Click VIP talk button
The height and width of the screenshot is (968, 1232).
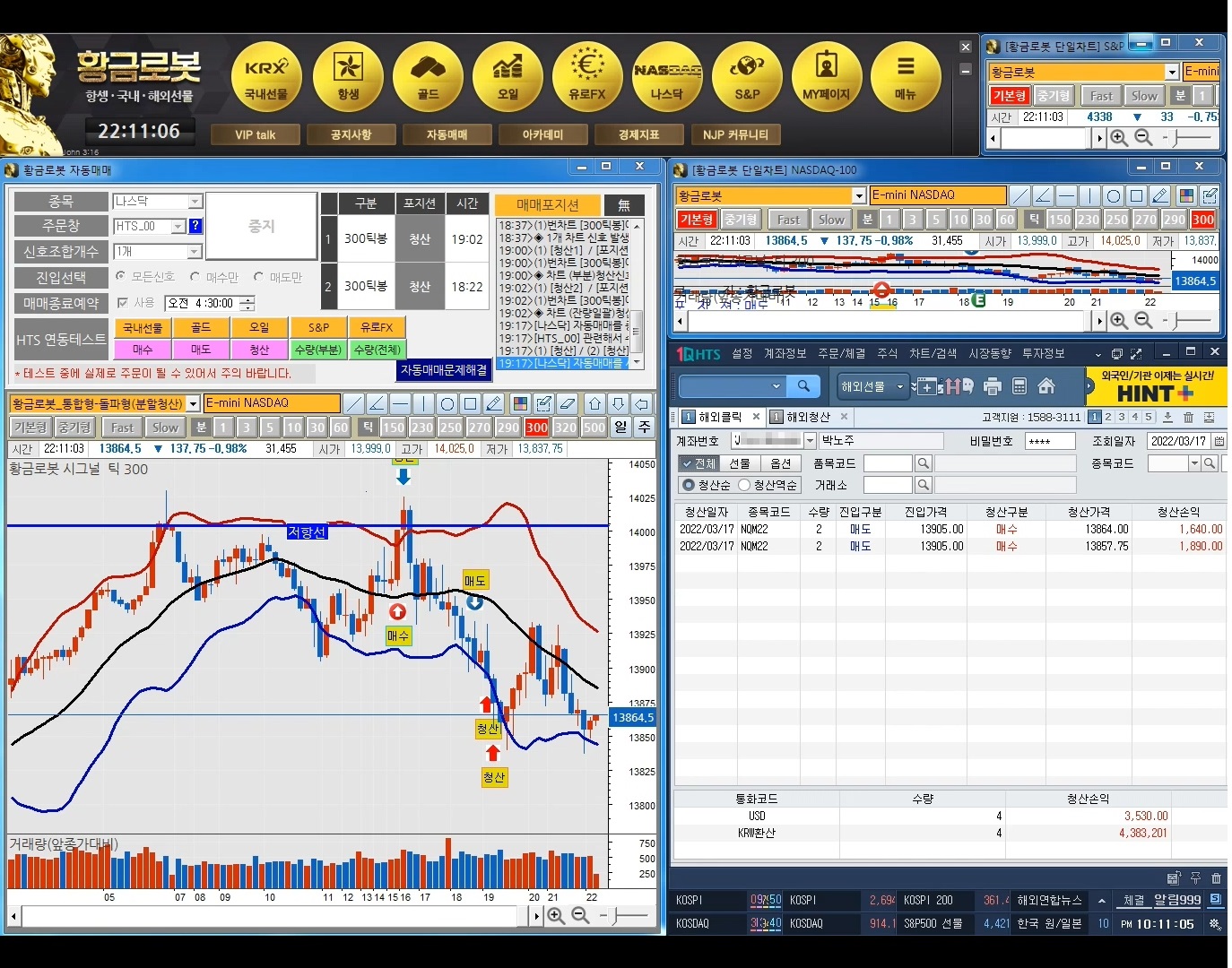point(256,134)
